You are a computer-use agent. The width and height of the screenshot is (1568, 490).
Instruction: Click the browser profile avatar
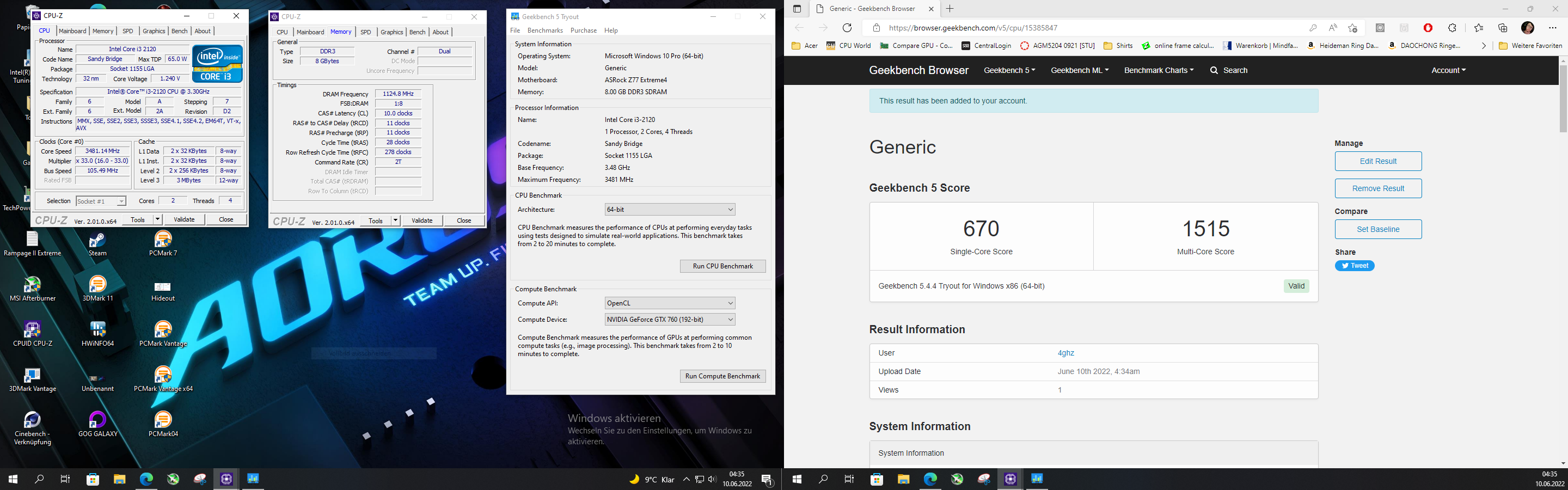(1527, 27)
